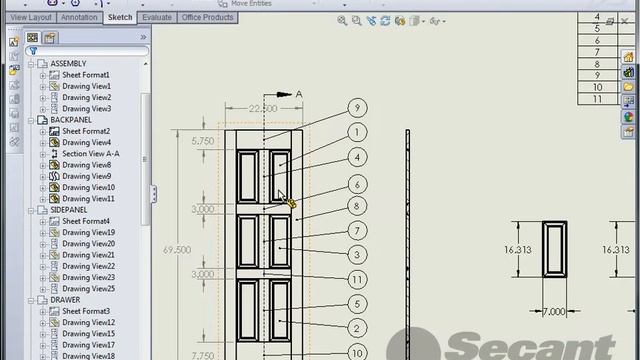Select SIDEPANEL sheet in tree
This screenshot has height=360, width=640.
(x=69, y=210)
